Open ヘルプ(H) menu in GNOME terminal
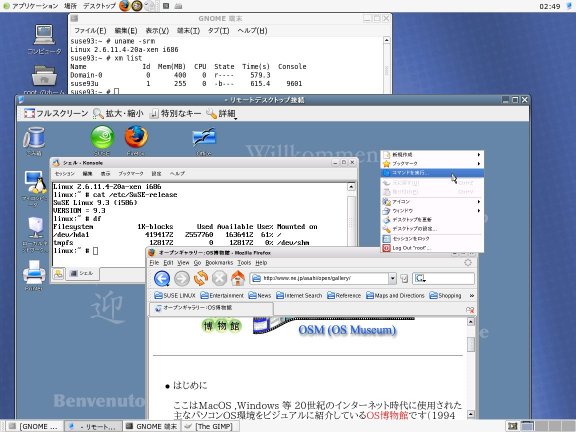This screenshot has width=576, height=432. point(252,30)
